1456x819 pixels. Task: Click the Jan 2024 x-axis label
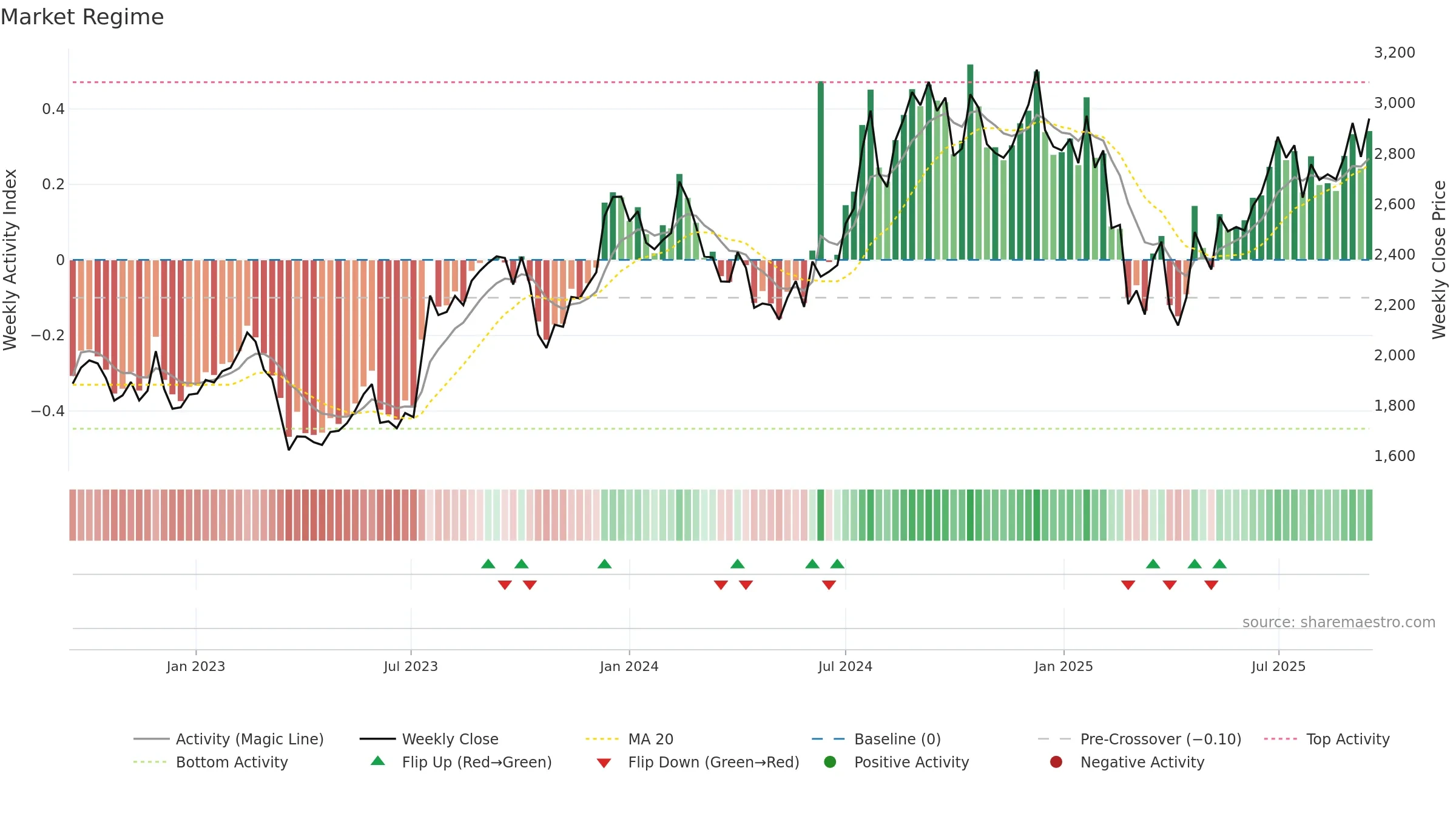click(629, 666)
